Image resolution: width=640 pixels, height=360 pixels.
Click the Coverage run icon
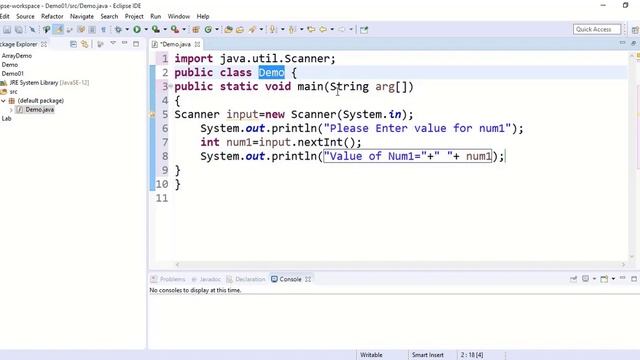pyautogui.click(x=156, y=29)
